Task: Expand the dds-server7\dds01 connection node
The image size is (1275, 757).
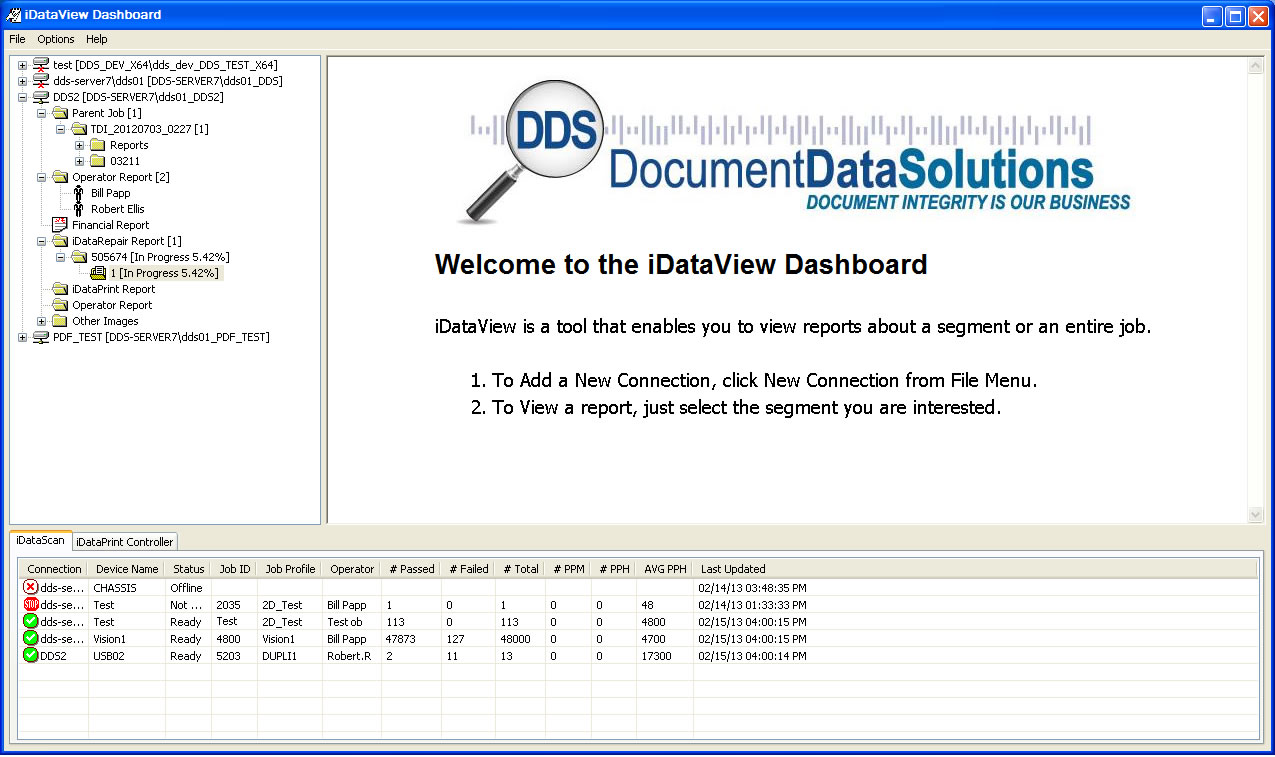Action: [x=23, y=81]
